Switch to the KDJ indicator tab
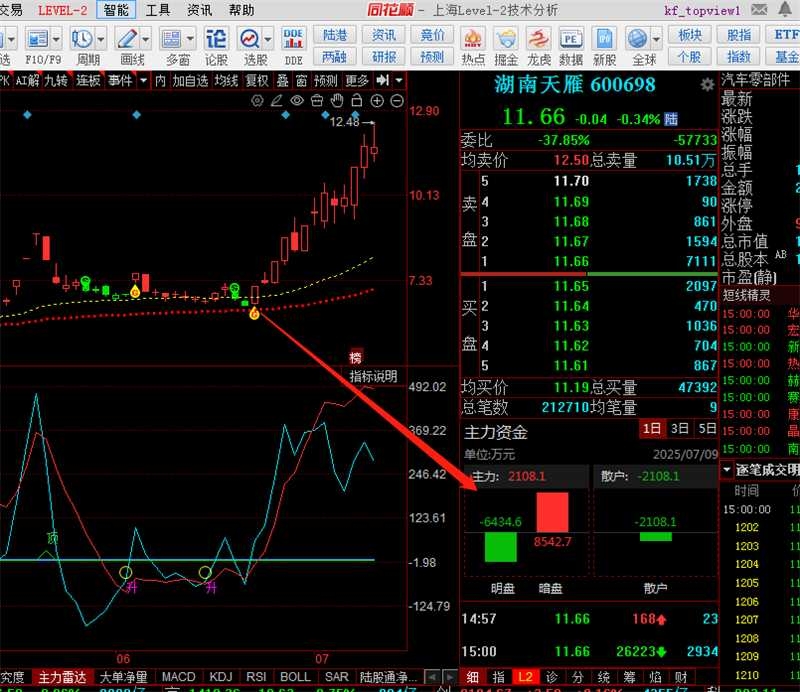Image resolution: width=800 pixels, height=692 pixels. tap(221, 677)
